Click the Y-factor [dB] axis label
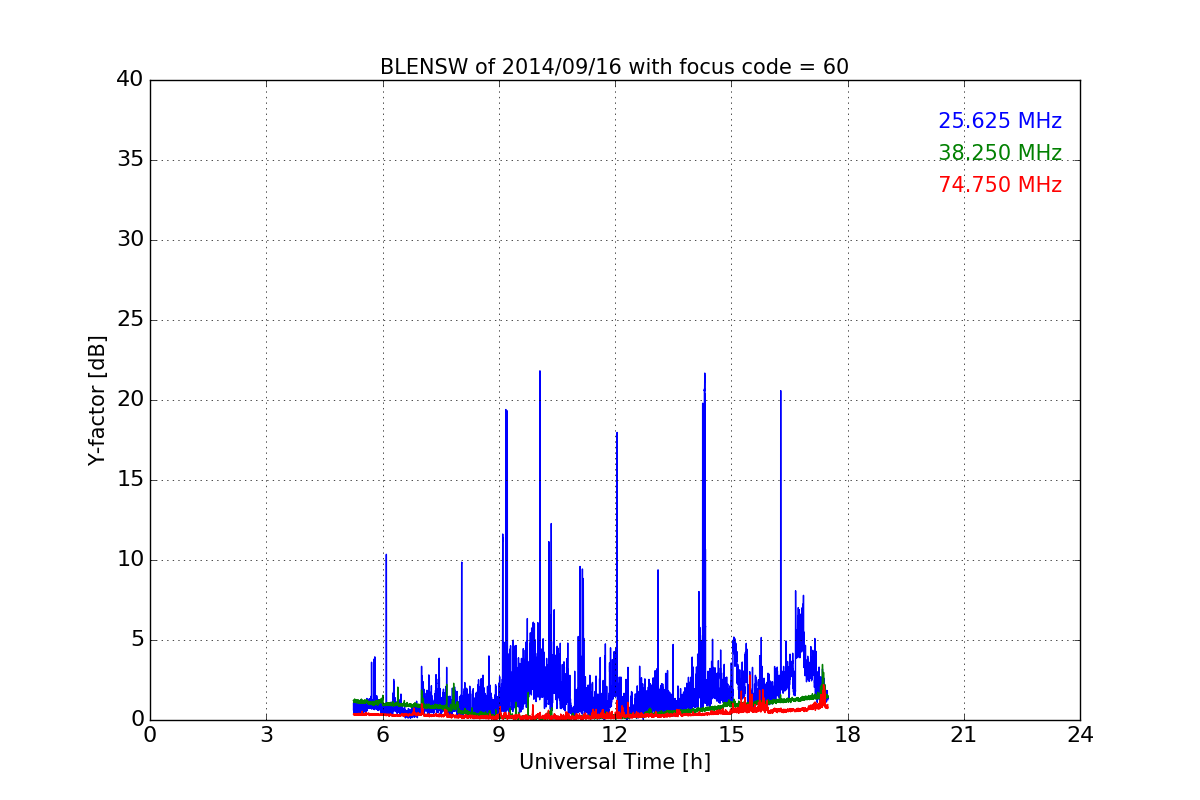This screenshot has width=1200, height=800. click(97, 400)
